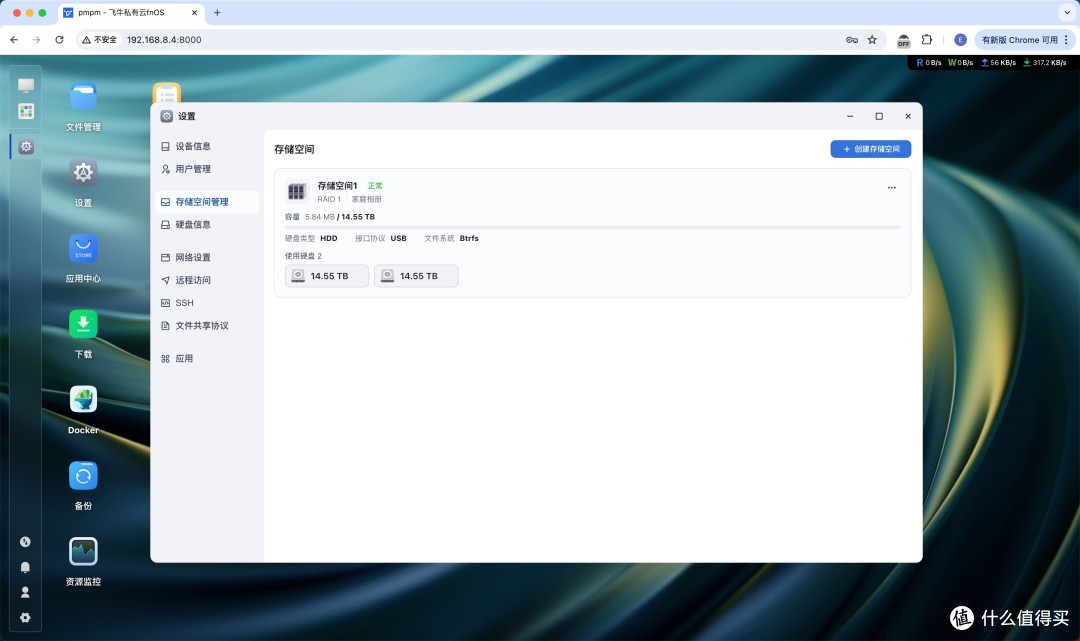
Task: Select settings gear in left dock
Action: point(26,147)
